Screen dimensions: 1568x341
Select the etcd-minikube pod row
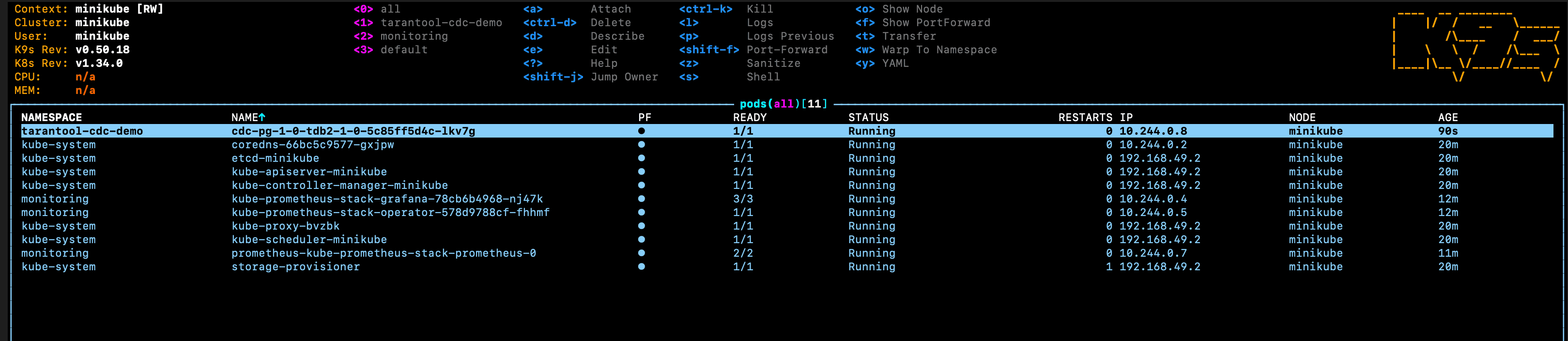click(786, 158)
